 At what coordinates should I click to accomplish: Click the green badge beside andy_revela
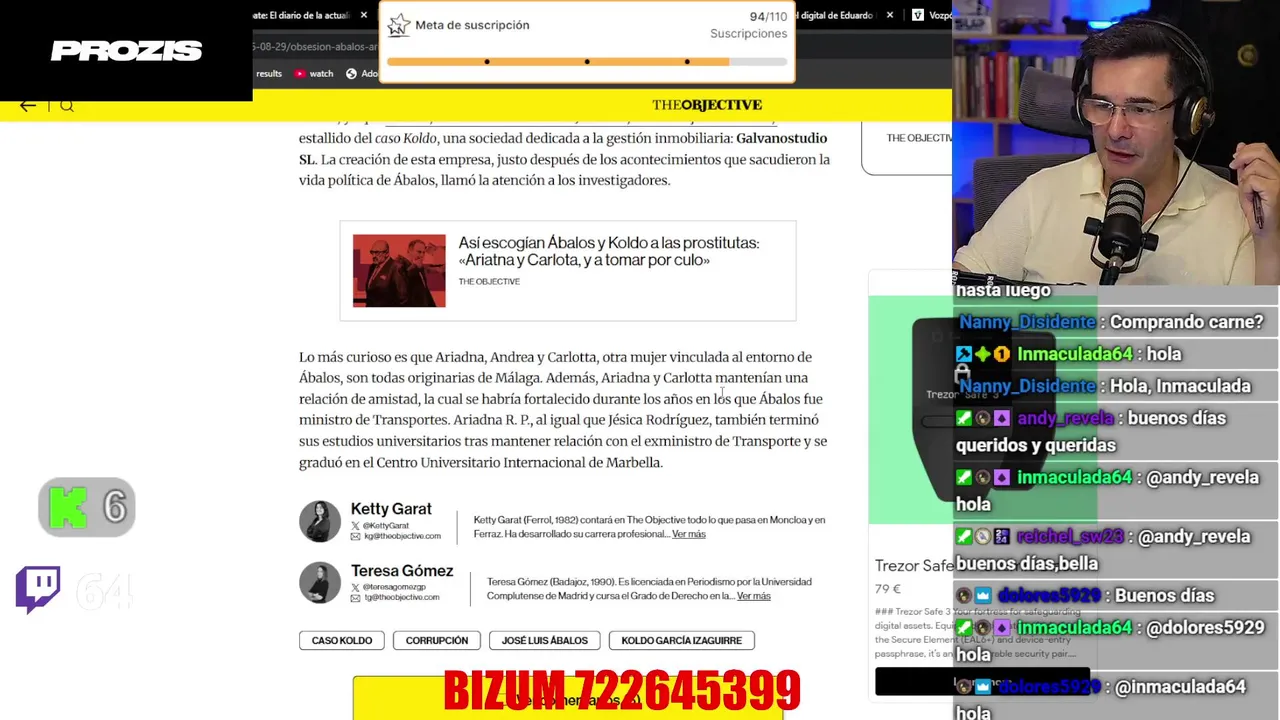(964, 418)
